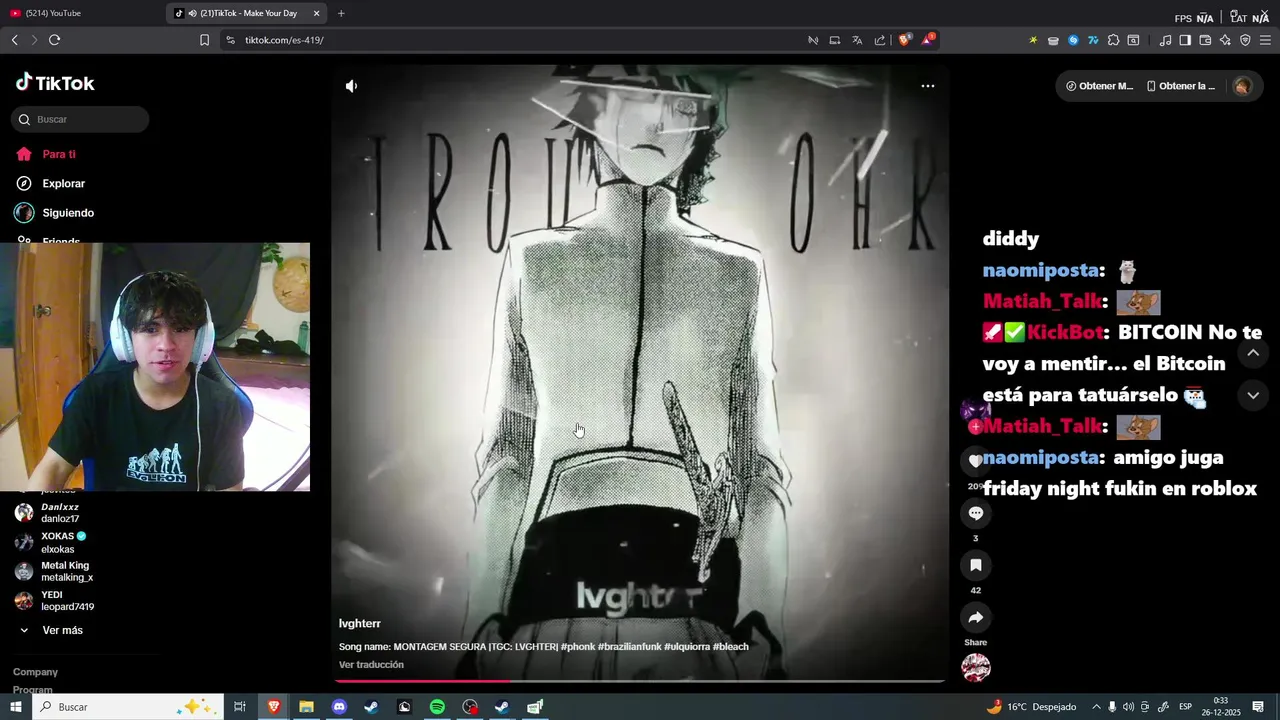Bookmark the video to favorites
1280x720 pixels.
[976, 565]
